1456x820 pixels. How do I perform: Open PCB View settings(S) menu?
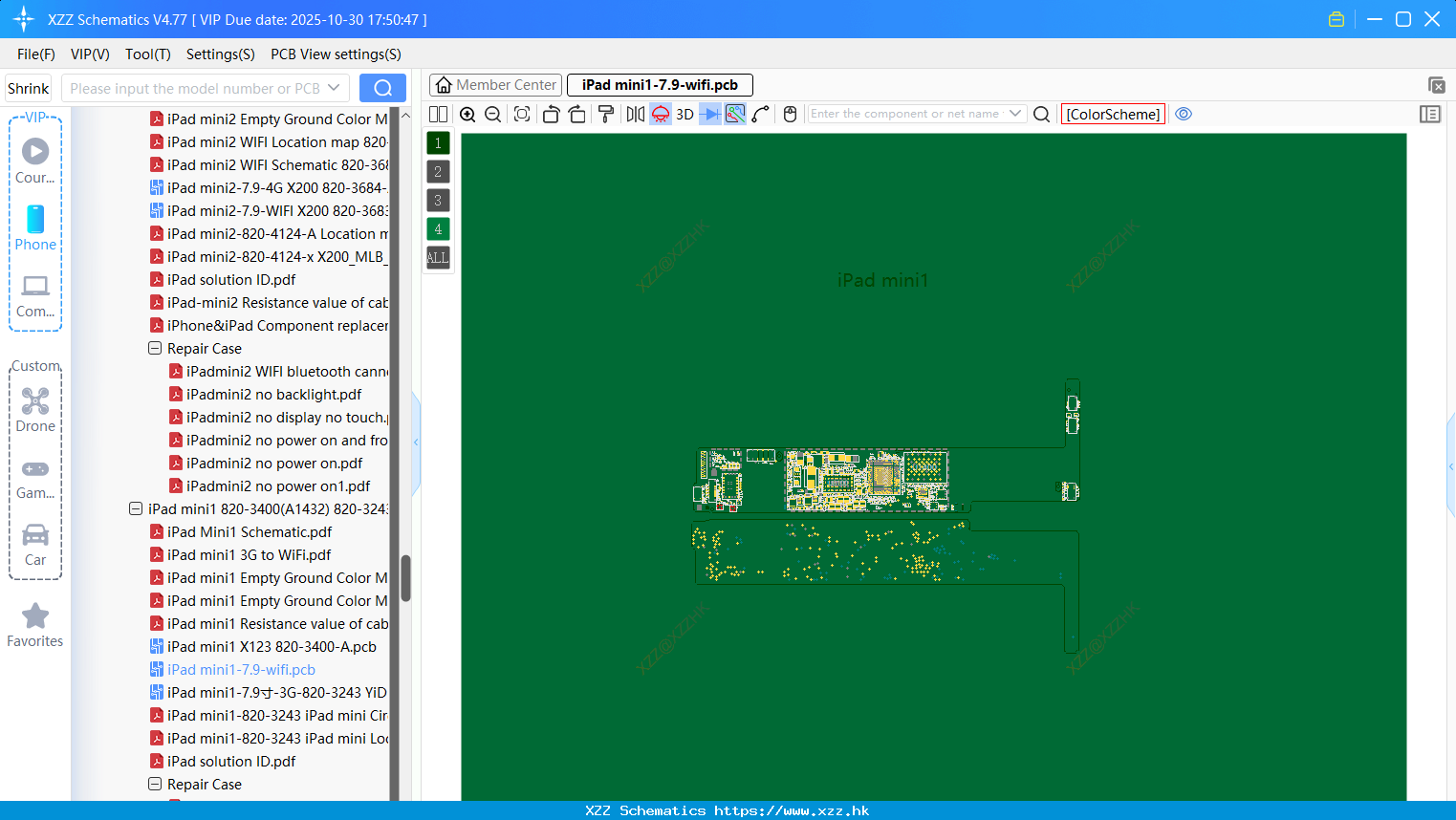pos(336,54)
